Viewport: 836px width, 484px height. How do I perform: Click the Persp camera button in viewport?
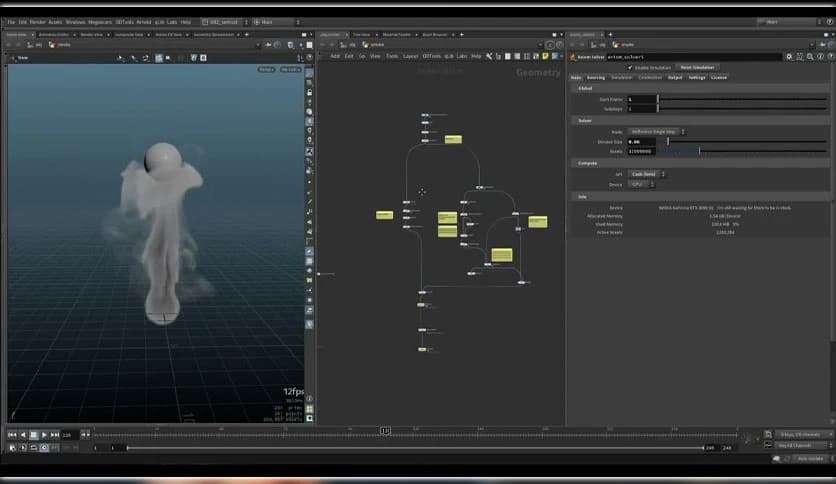(x=266, y=70)
